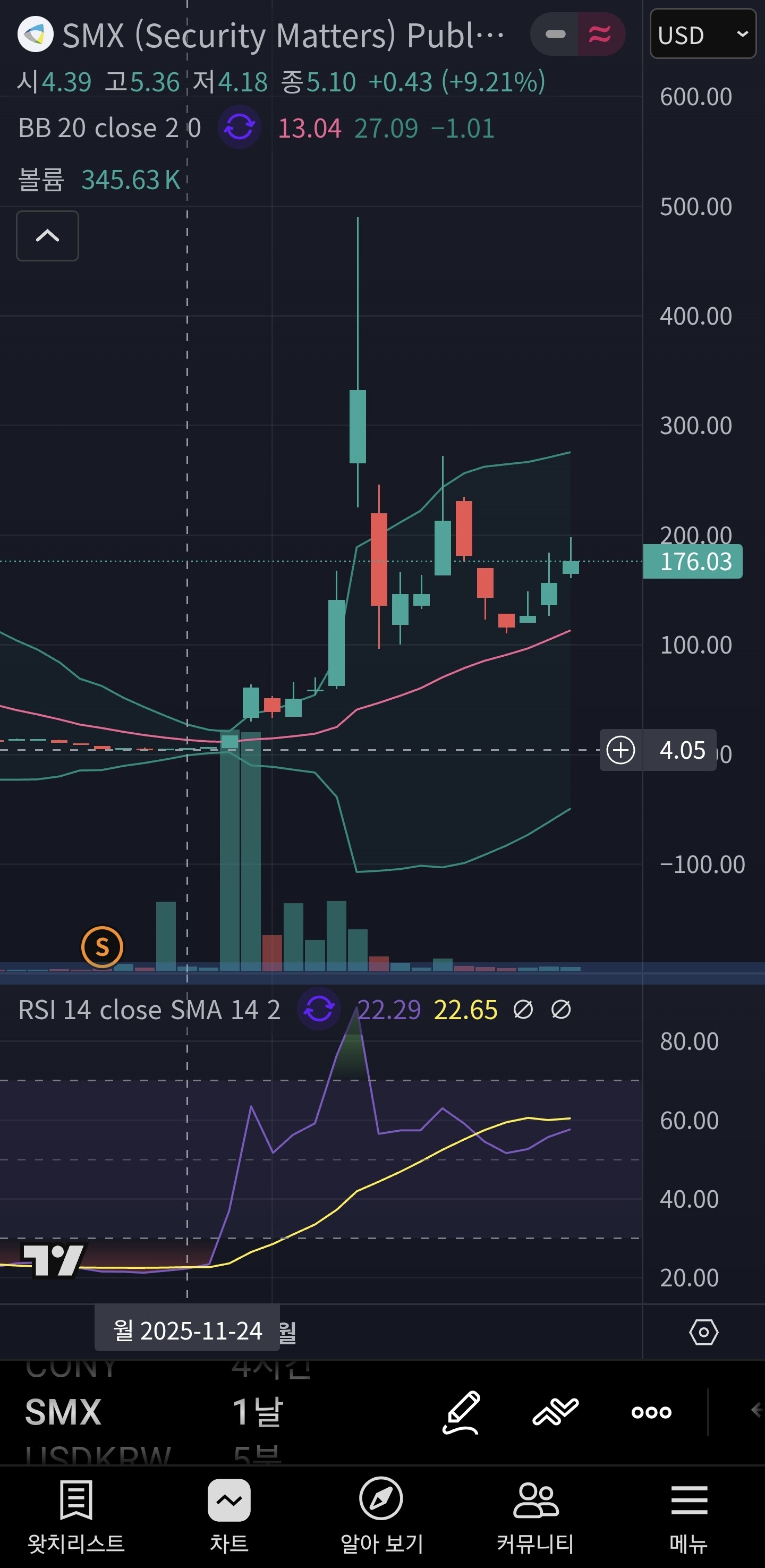Tap the plus icon on the crosshair price label
Screen dimensions: 765x1568
(620, 750)
